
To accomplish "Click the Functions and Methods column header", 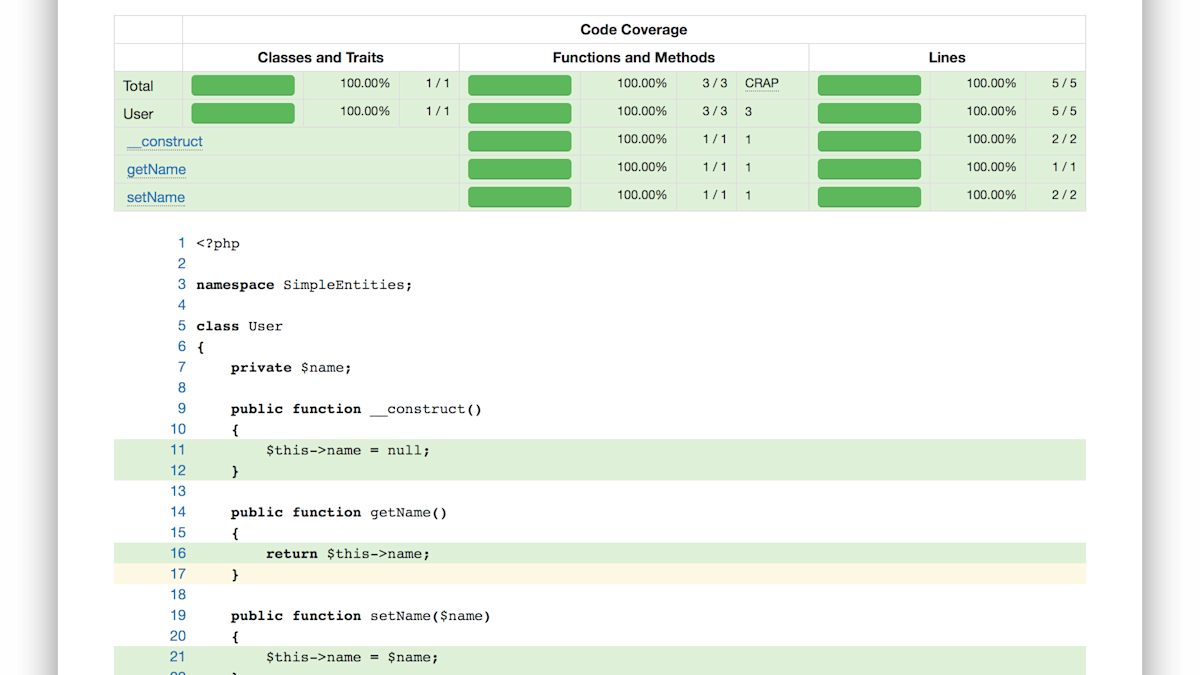I will (x=634, y=57).
